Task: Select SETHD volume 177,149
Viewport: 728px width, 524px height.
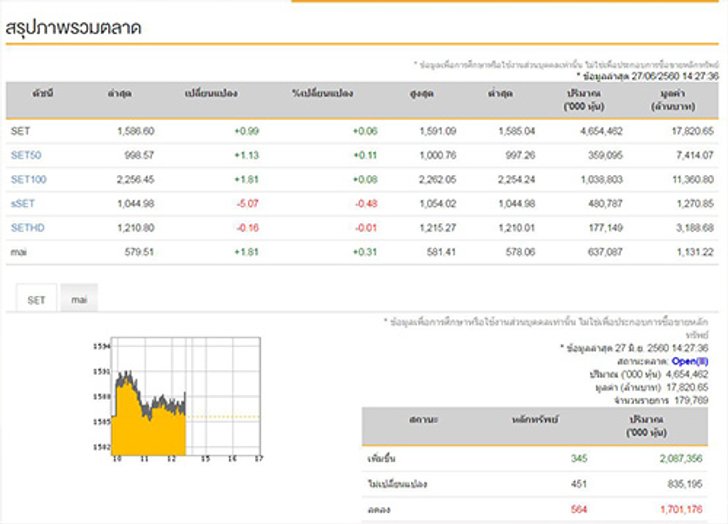Action: [x=605, y=227]
